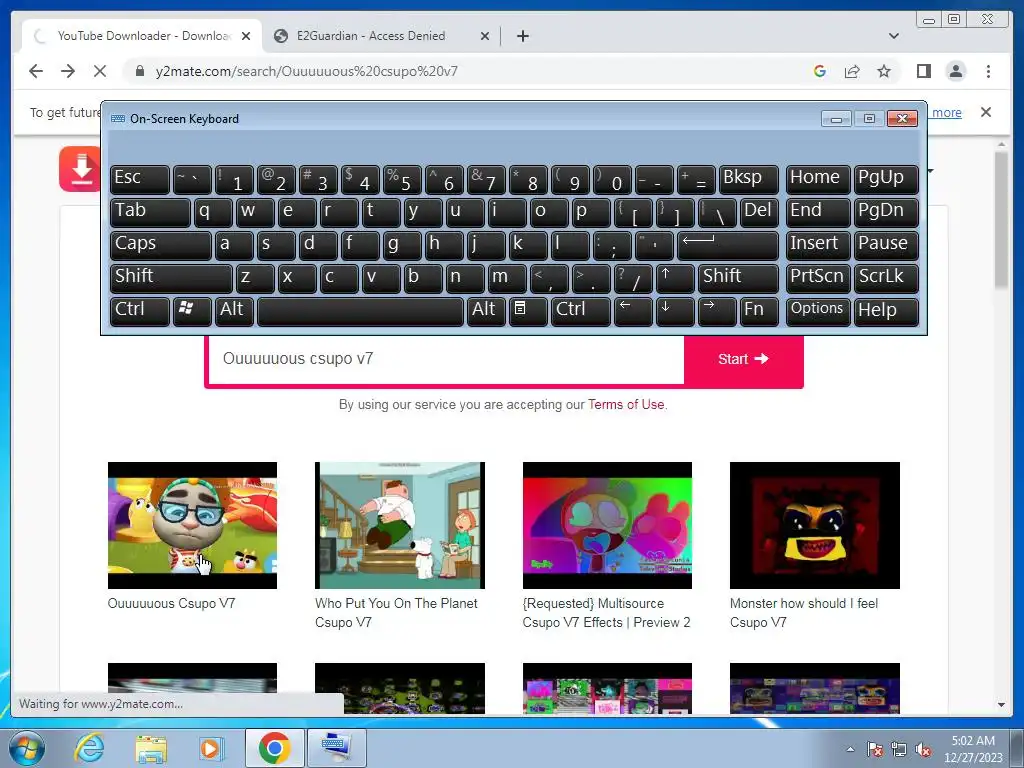Tap the Tab key on keyboard
This screenshot has height=768, width=1024.
pyautogui.click(x=150, y=212)
